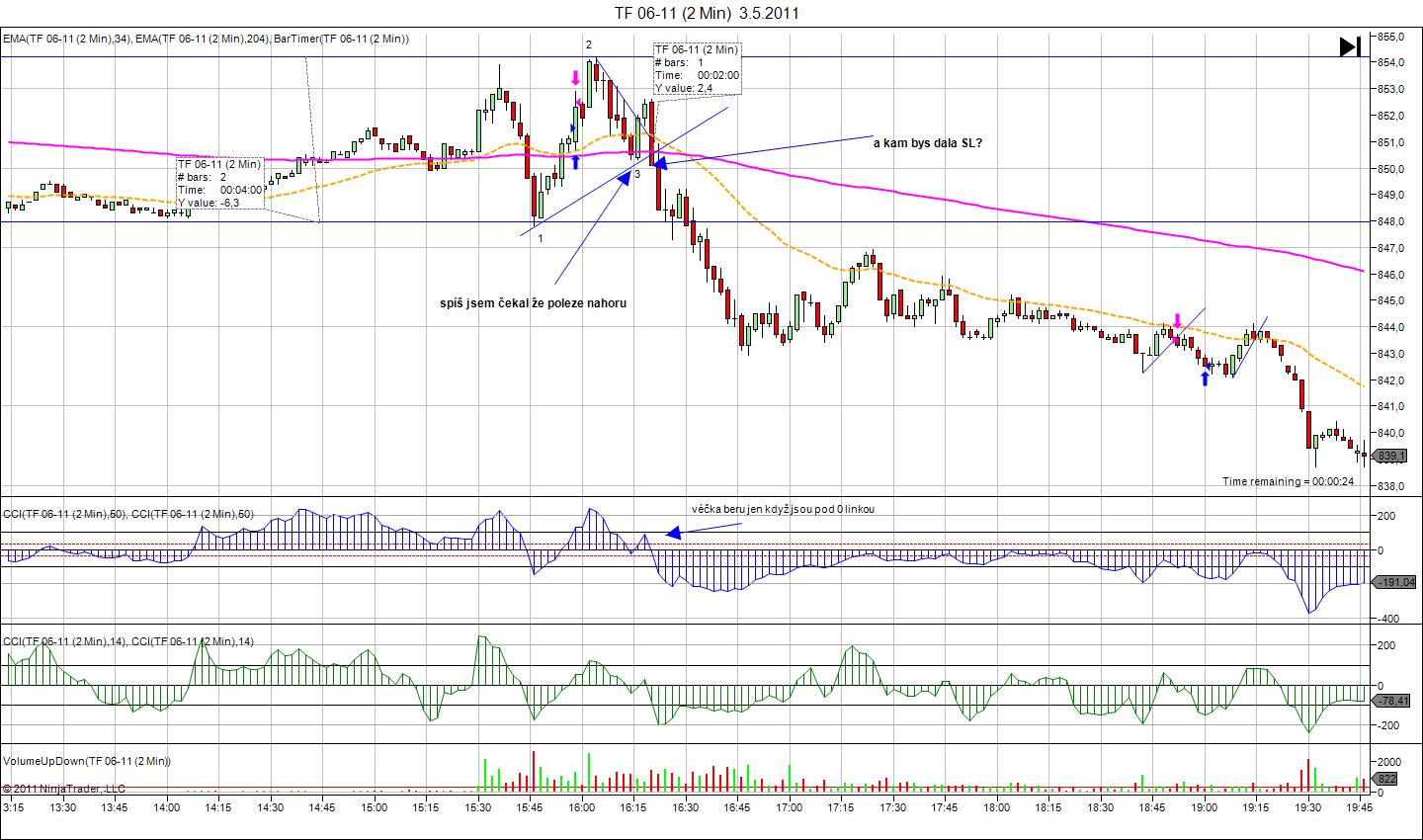The height and width of the screenshot is (840, 1423).
Task: Click the 854,0 price axis label
Action: pos(1391,63)
